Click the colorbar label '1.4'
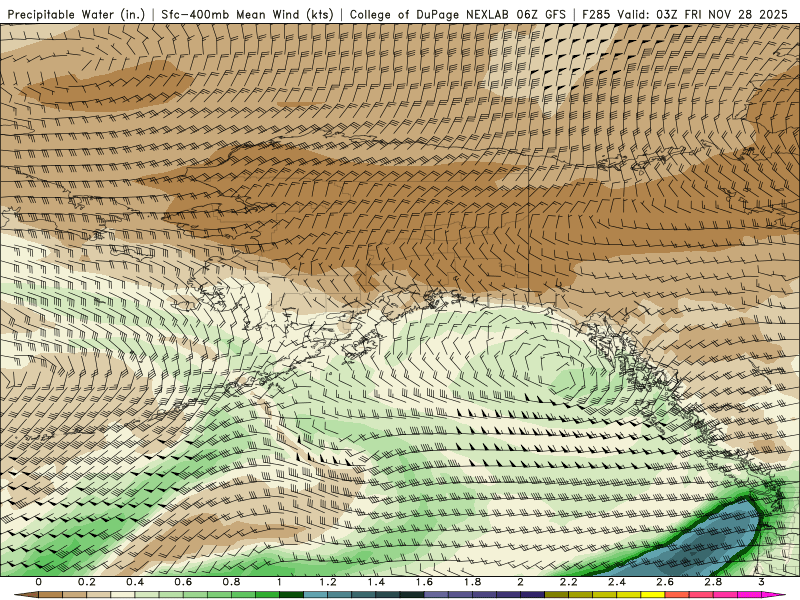 [376, 582]
